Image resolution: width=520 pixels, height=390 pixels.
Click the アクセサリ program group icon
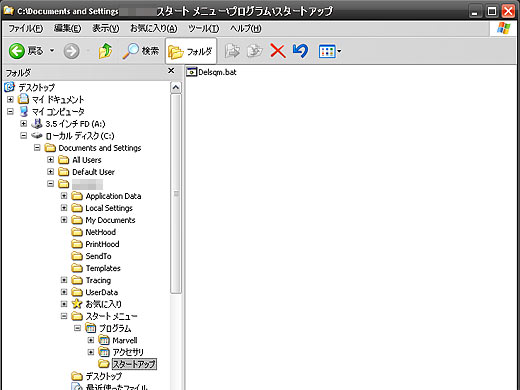(104, 352)
